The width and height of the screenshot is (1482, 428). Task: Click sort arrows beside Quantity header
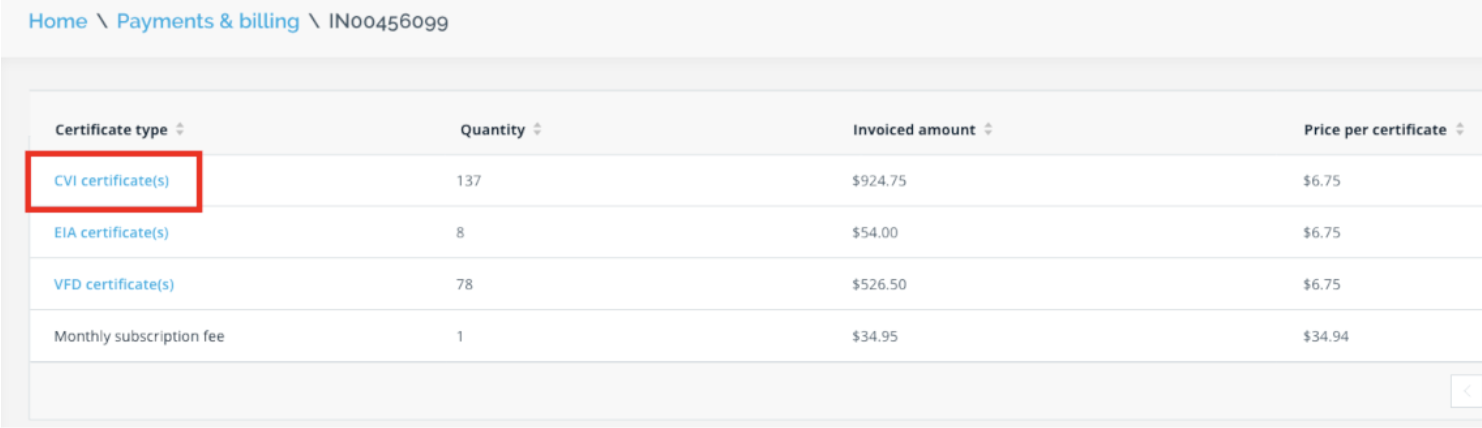[537, 130]
